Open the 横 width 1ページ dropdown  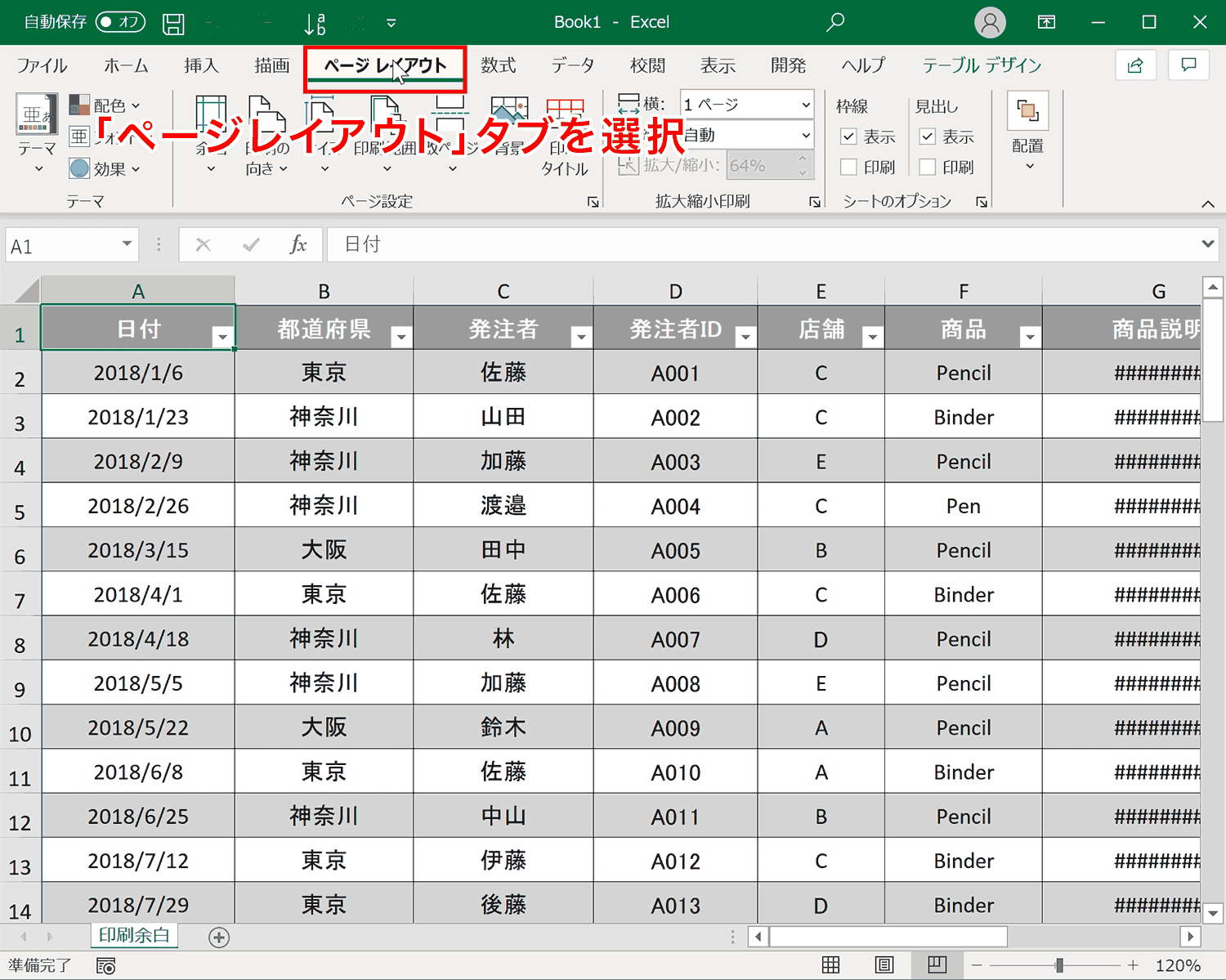pos(747,105)
